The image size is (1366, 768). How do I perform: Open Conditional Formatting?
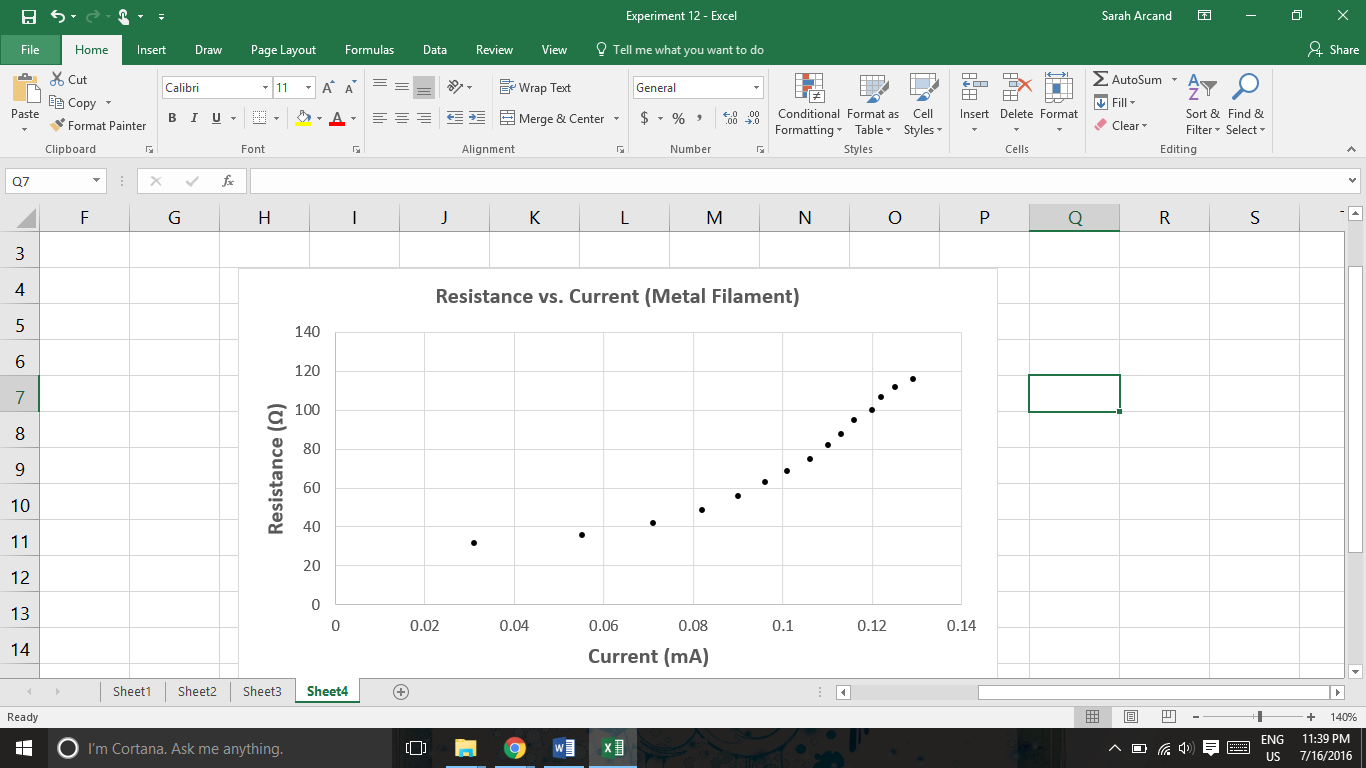[808, 104]
